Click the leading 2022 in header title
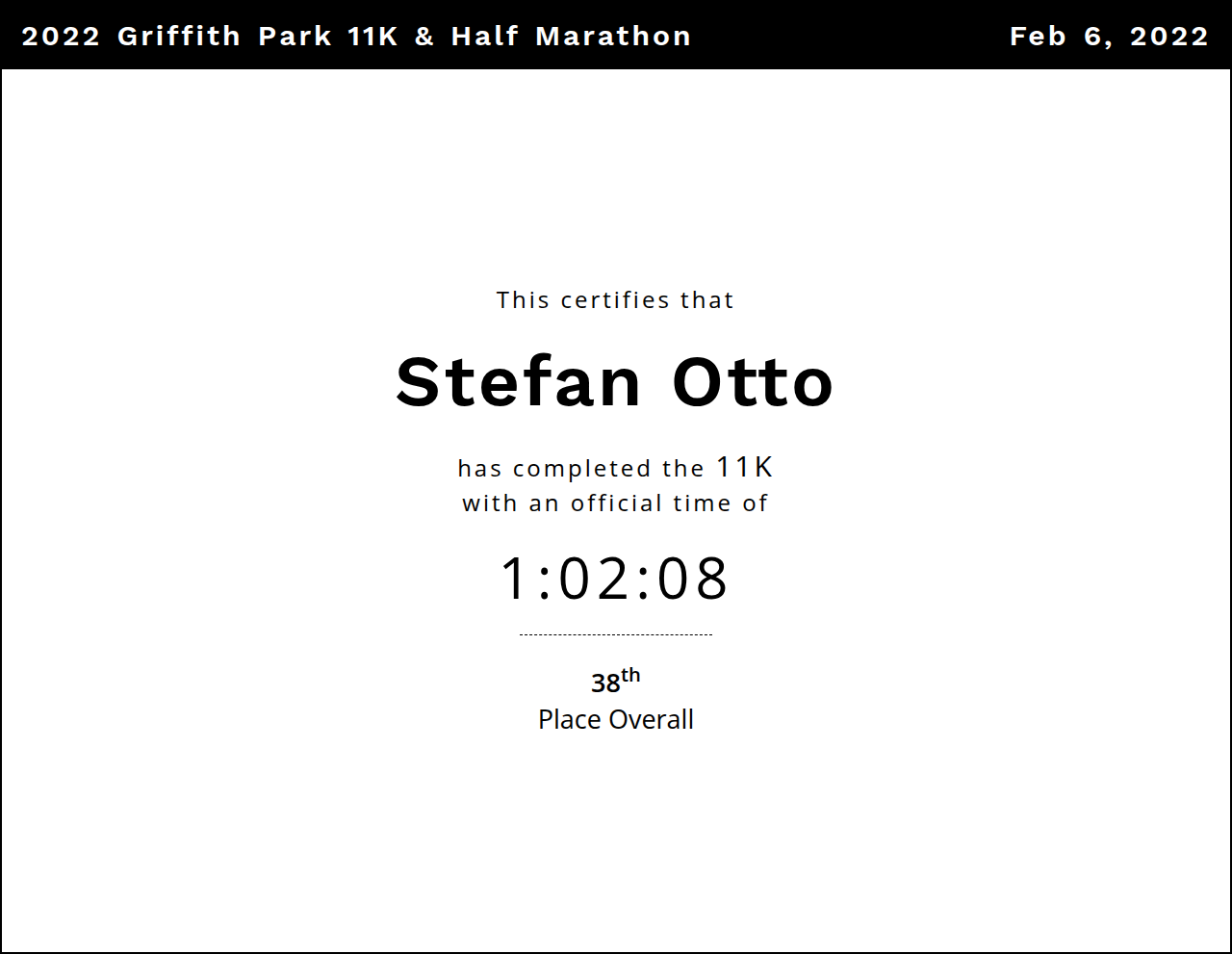1232x954 pixels. (61, 37)
